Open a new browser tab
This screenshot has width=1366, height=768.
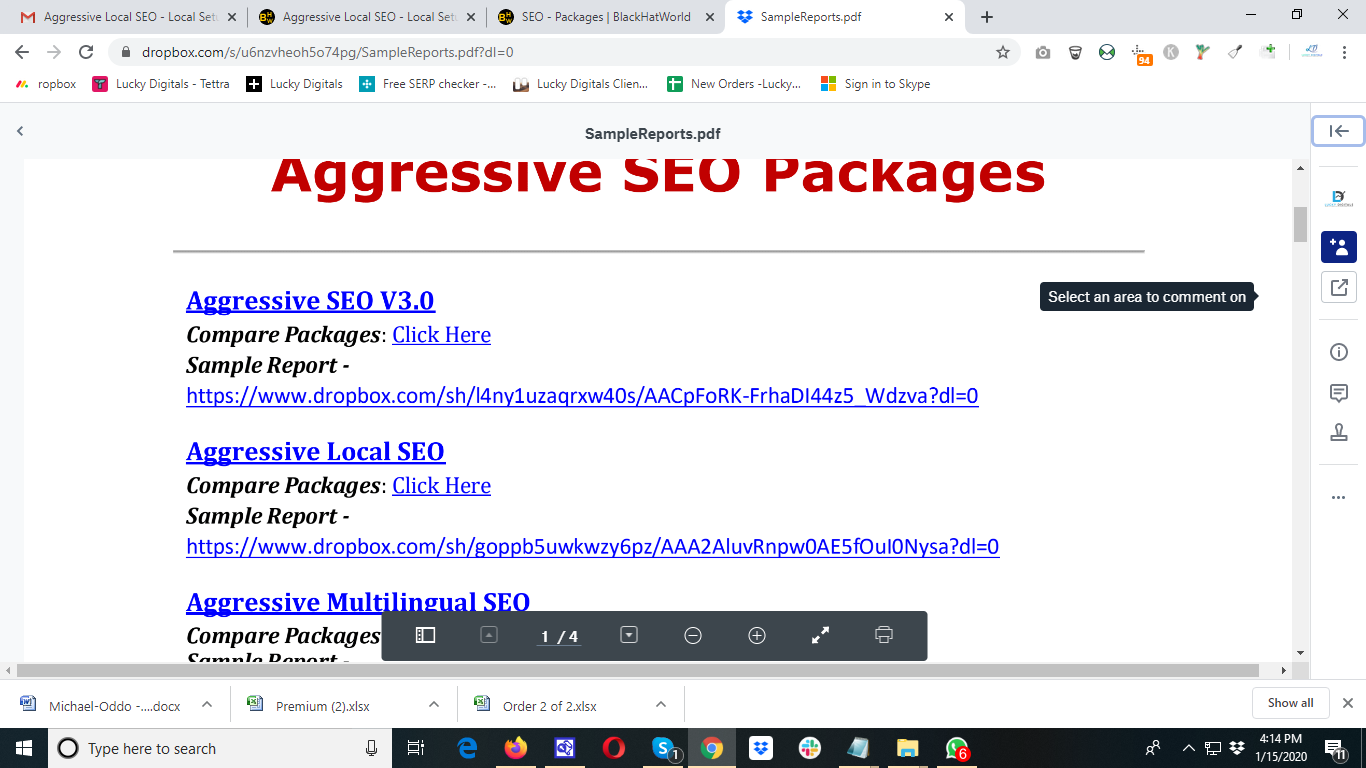coord(987,17)
